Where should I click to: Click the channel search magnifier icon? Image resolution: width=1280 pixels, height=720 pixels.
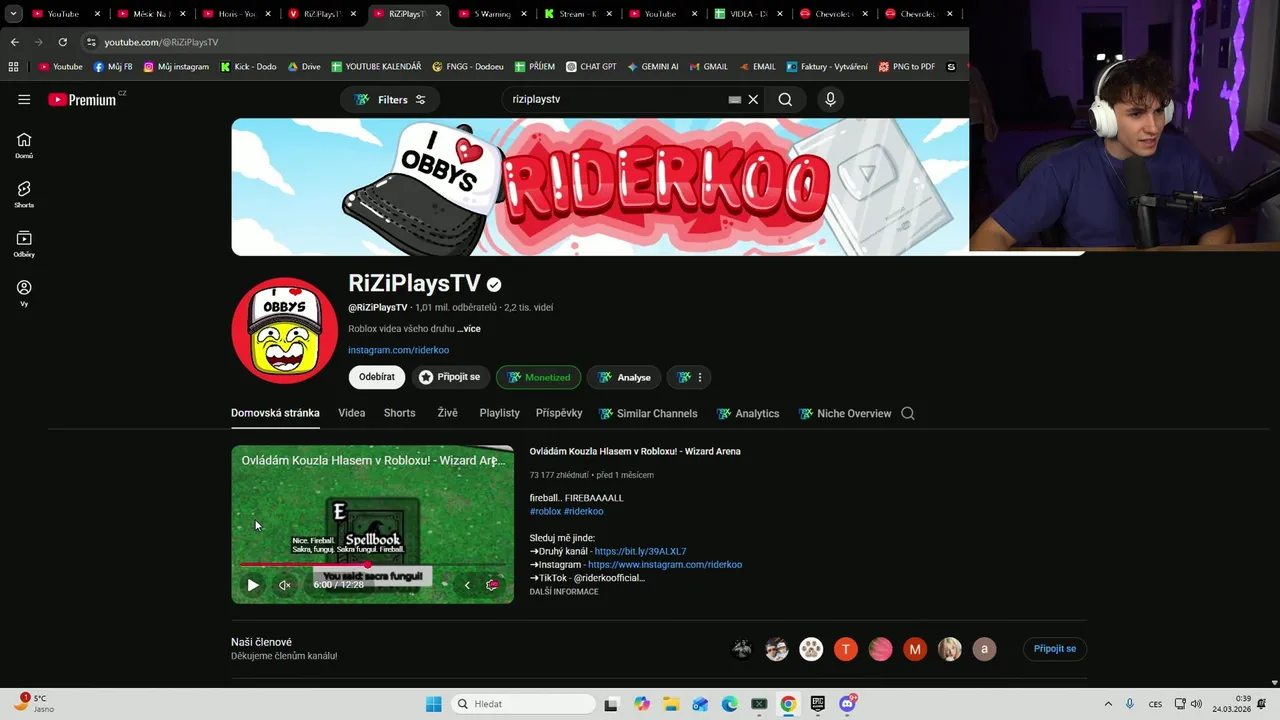(x=908, y=413)
